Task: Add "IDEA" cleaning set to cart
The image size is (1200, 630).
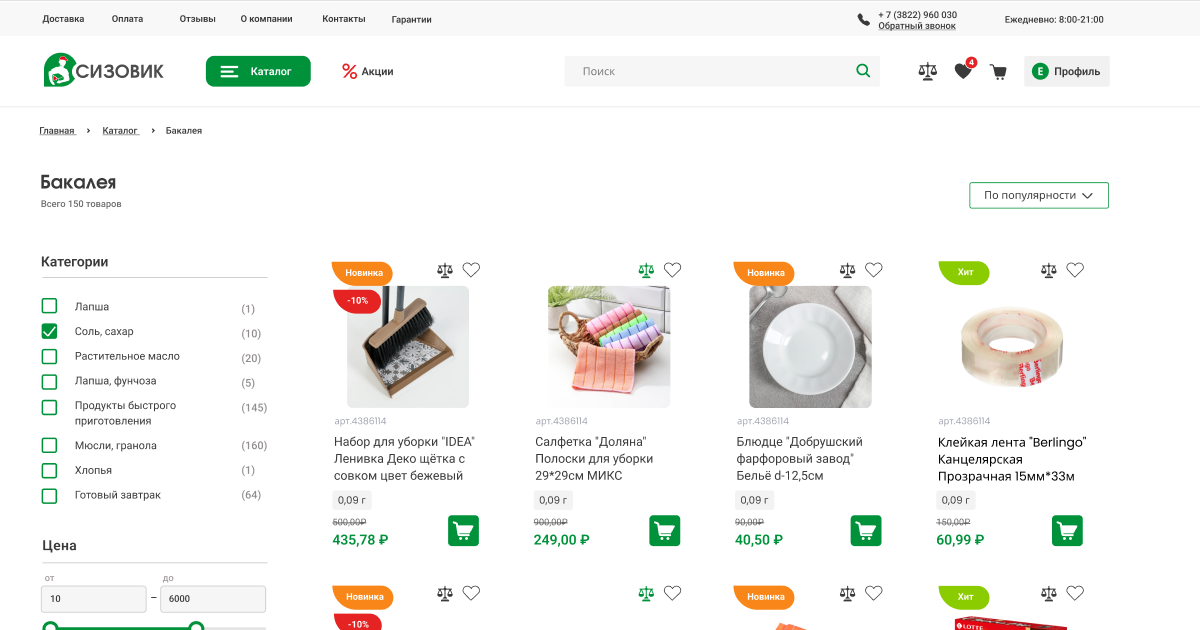Action: [x=463, y=530]
